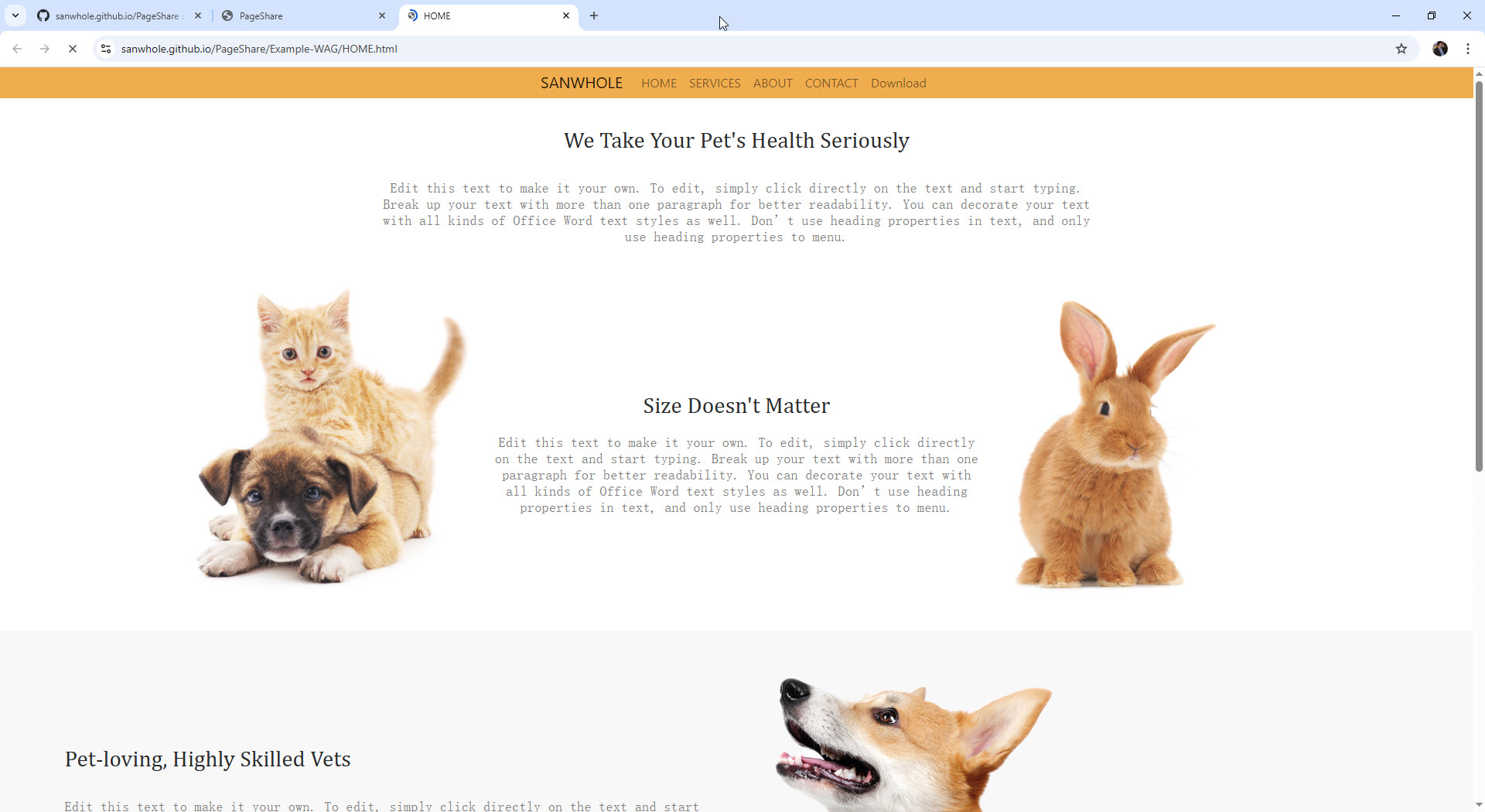The height and width of the screenshot is (812, 1485).
Task: Open the SERVICES navigation link
Action: [714, 84]
